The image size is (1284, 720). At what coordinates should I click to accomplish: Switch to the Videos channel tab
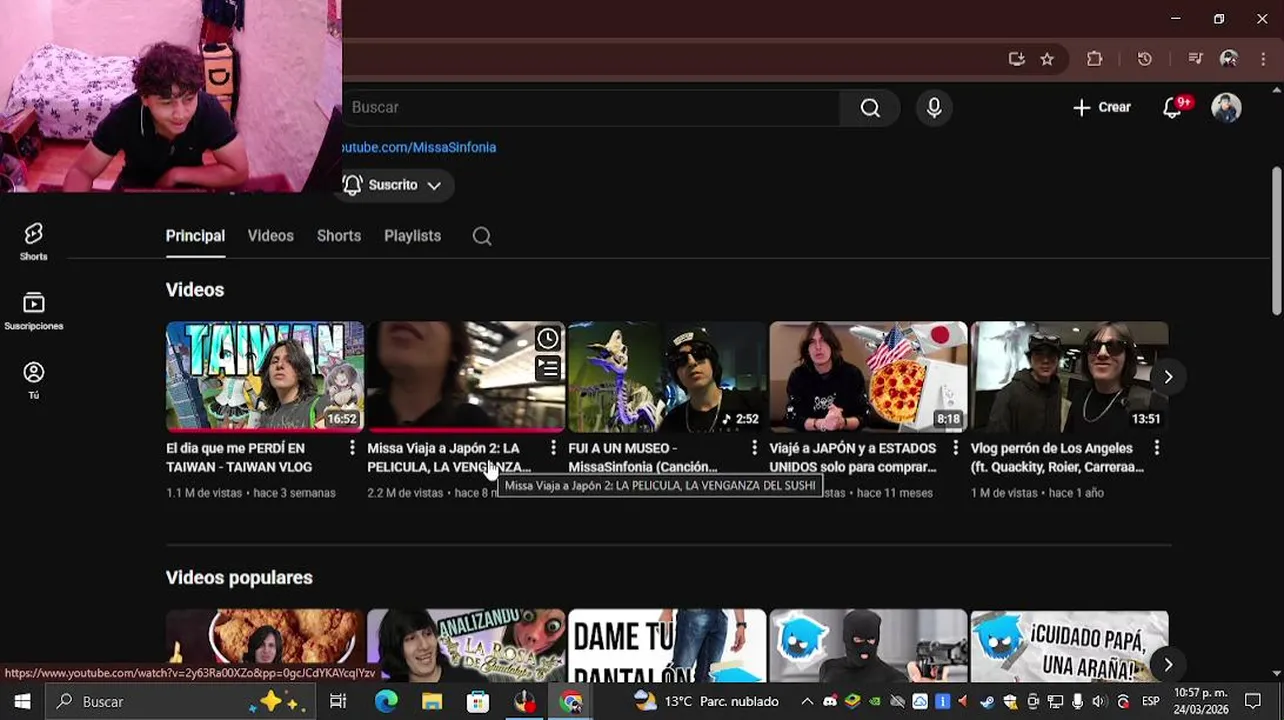(x=271, y=236)
